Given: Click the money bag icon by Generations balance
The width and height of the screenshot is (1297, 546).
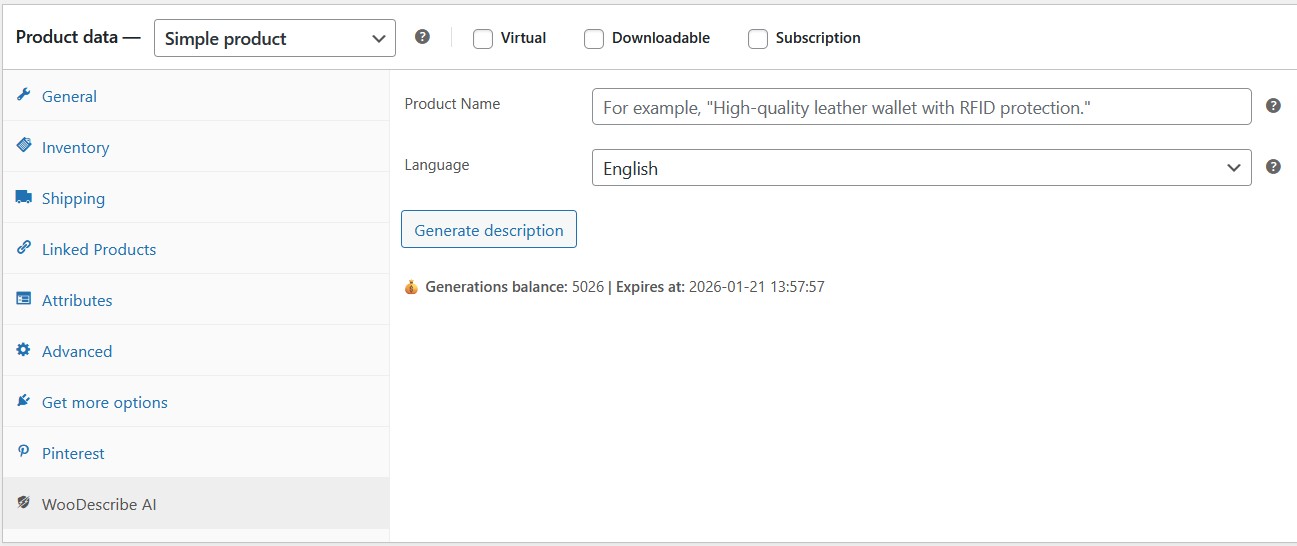Looking at the screenshot, I should [x=411, y=287].
